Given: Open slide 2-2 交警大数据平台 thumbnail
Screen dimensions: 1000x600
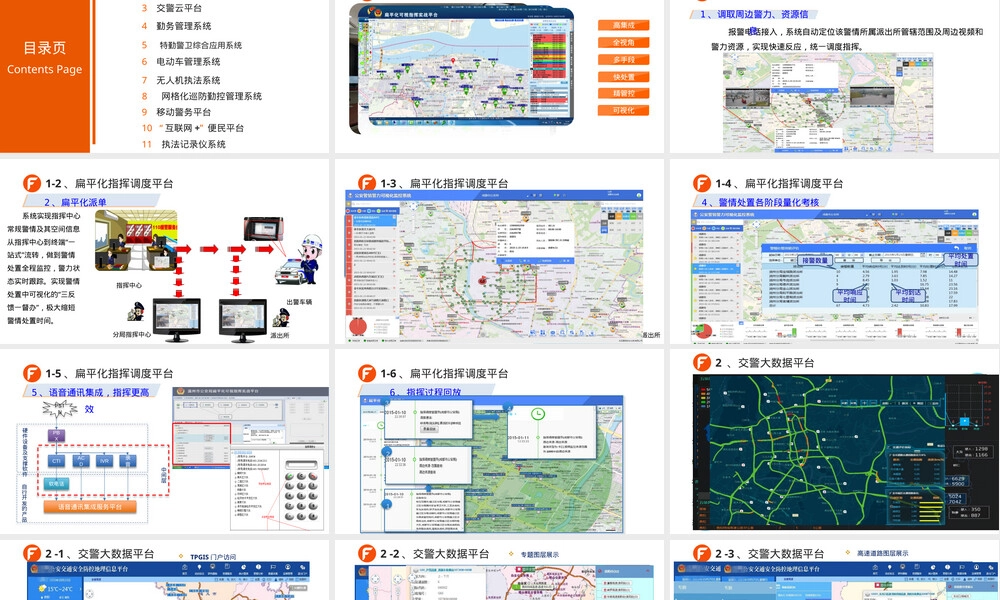Looking at the screenshot, I should click(x=499, y=570).
